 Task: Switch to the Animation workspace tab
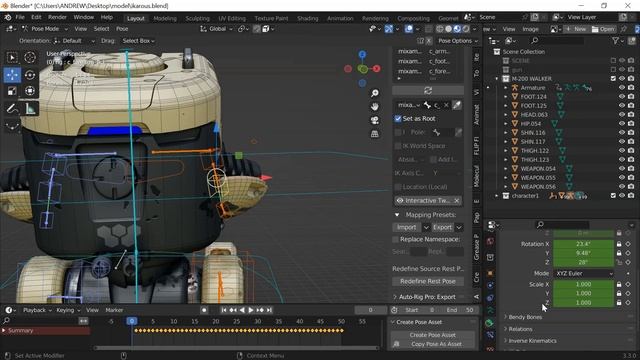(340, 18)
